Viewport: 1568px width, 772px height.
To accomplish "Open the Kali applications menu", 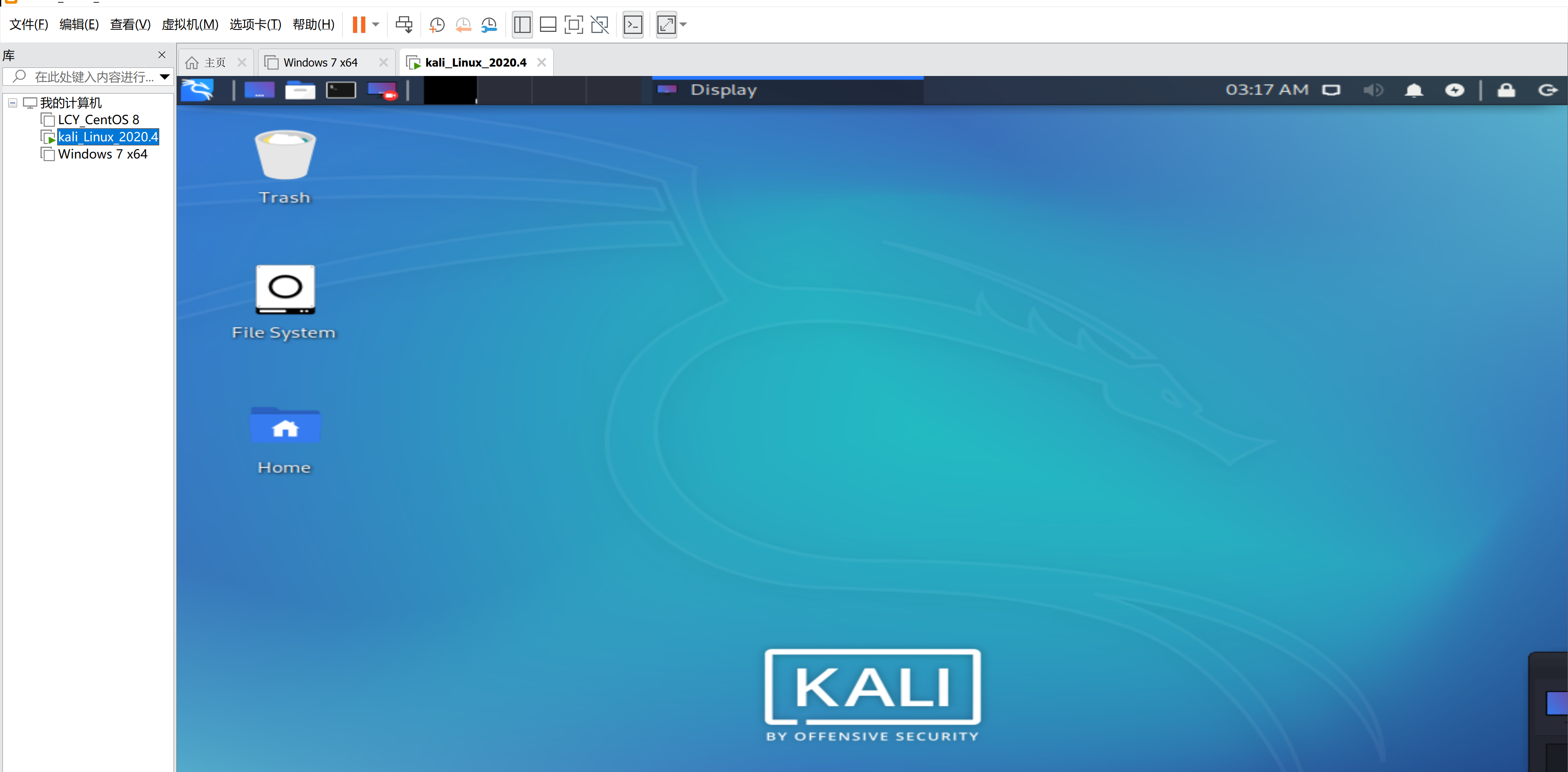I will point(198,90).
